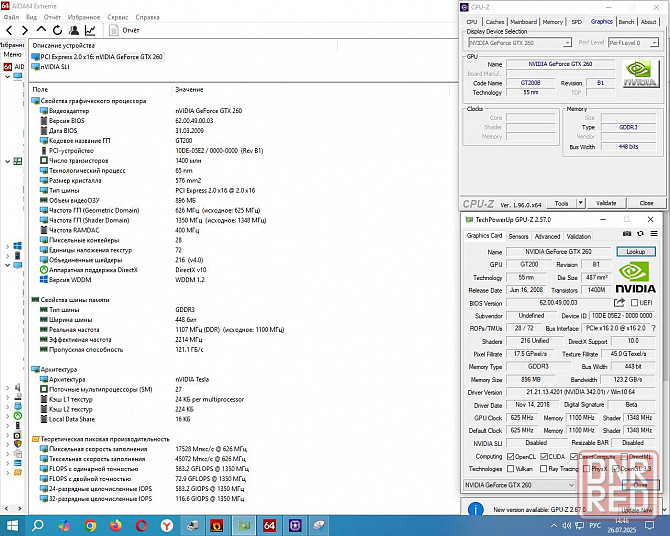Click the volume speaker icon in system tray
The height and width of the screenshot is (536, 670).
(567, 525)
